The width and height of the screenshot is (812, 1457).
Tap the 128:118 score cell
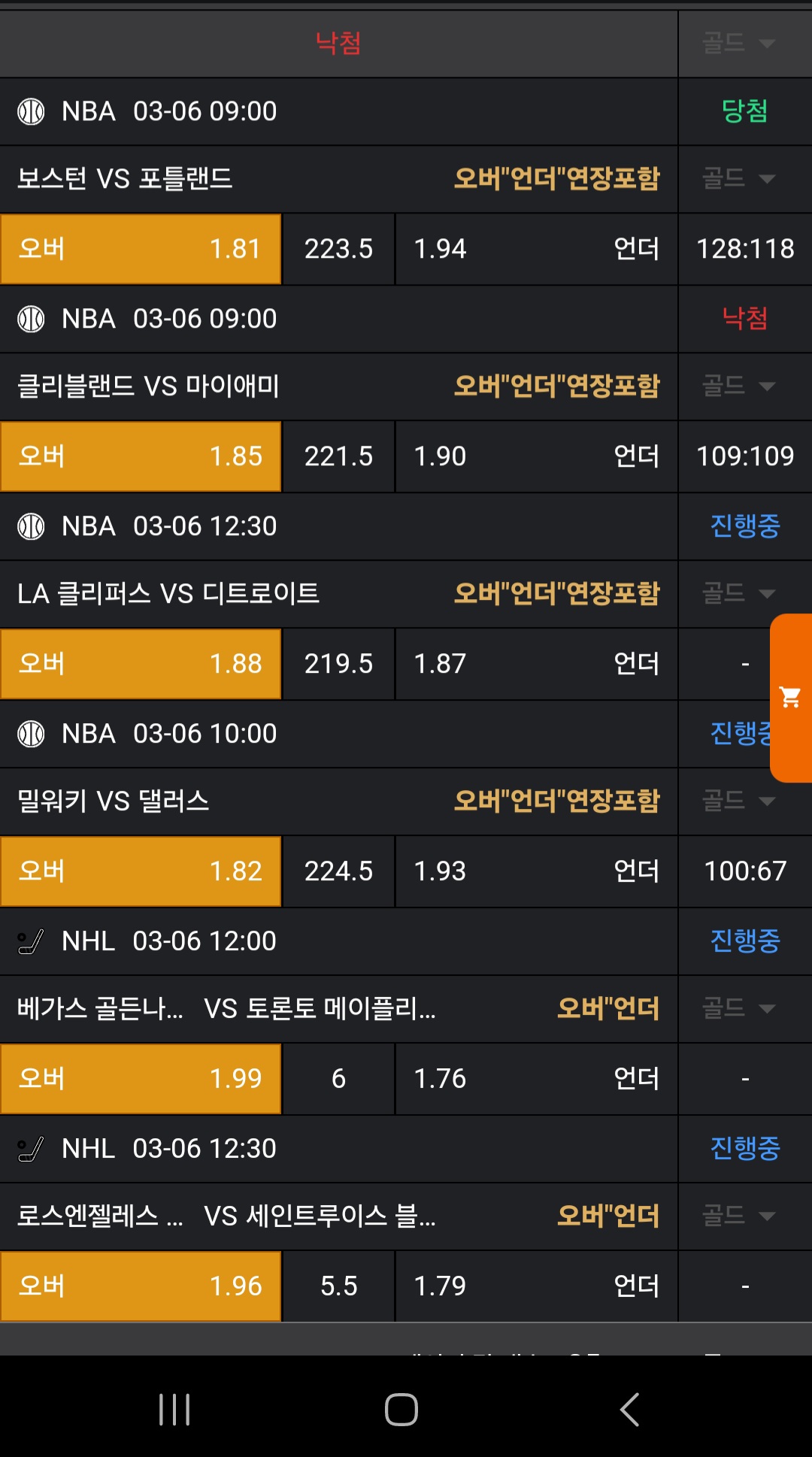[745, 249]
